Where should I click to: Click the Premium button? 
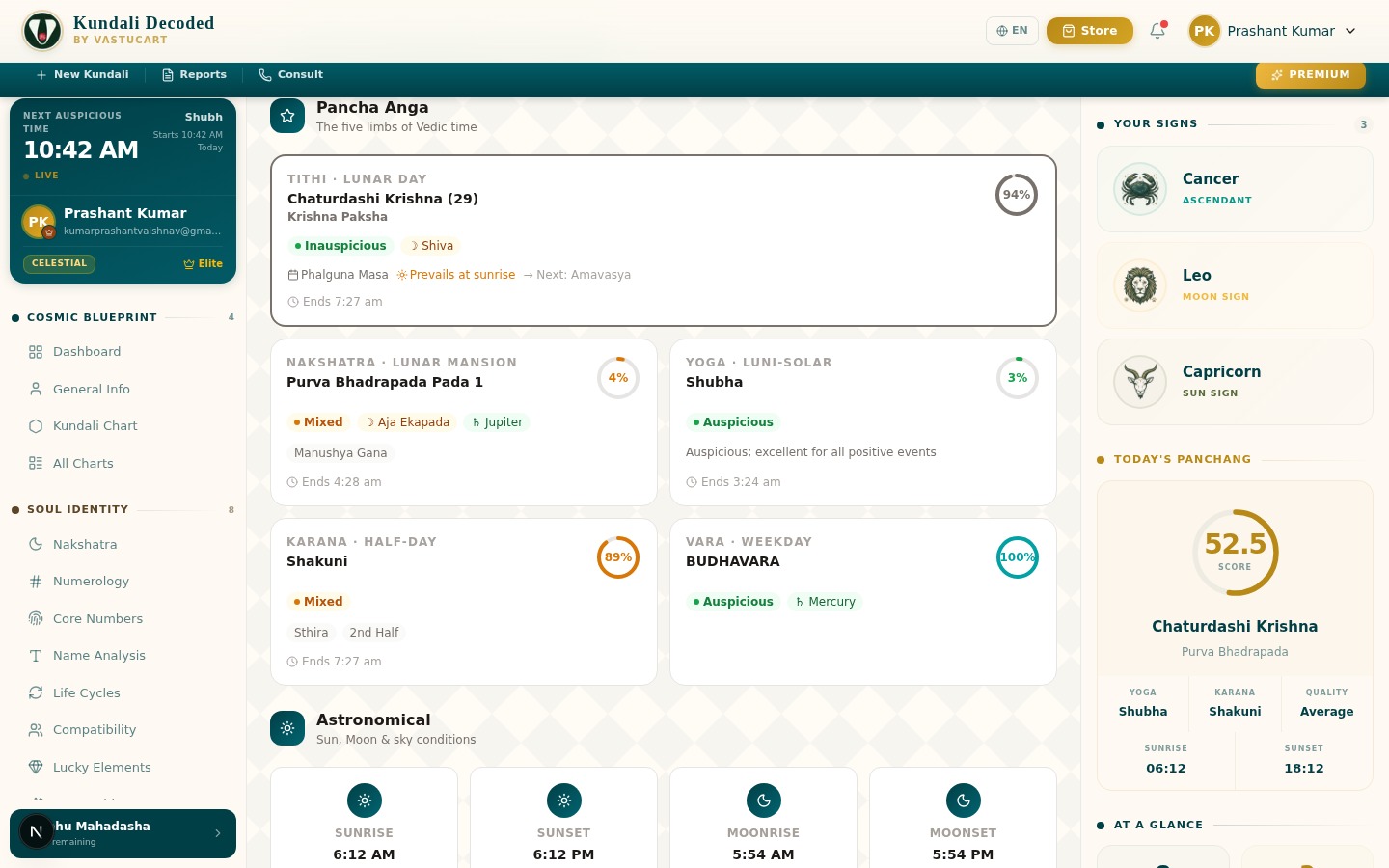pyautogui.click(x=1310, y=74)
